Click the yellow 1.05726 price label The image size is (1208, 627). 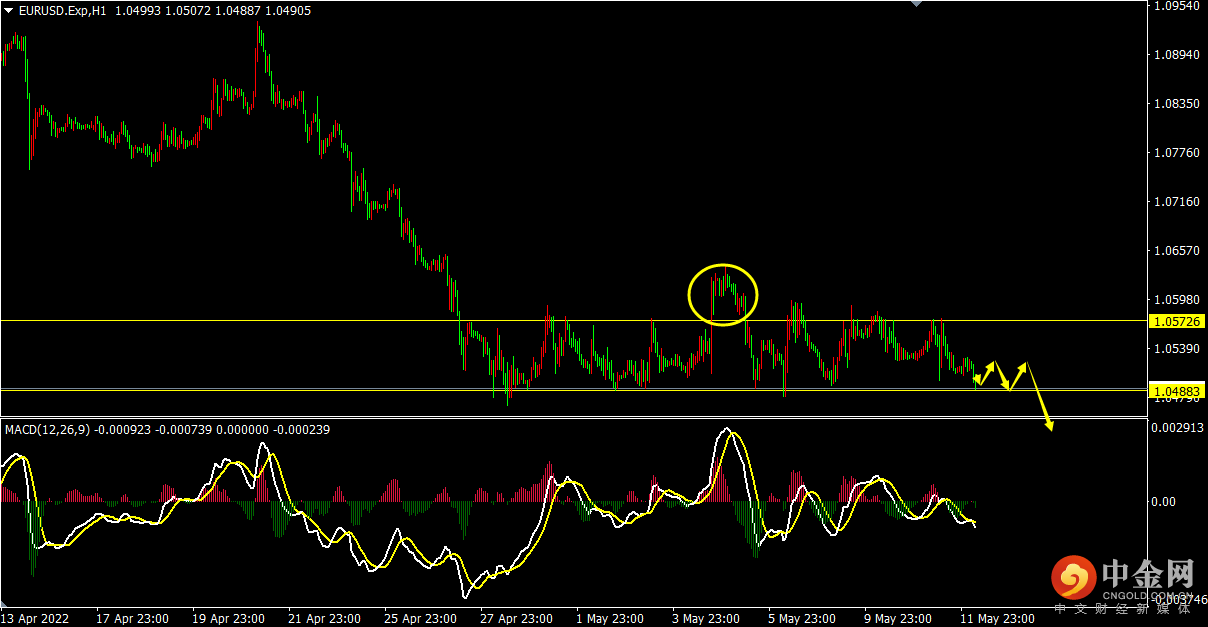[1176, 321]
